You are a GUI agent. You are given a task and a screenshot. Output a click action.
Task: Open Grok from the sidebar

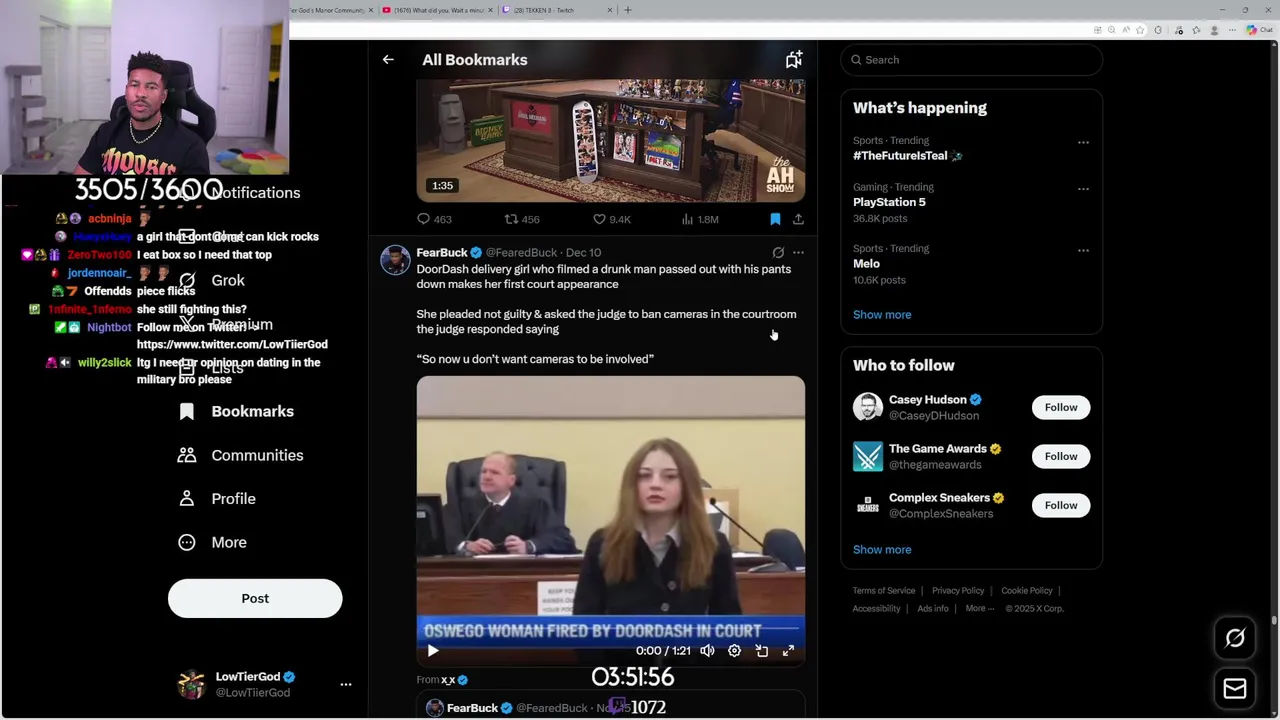tap(211, 281)
